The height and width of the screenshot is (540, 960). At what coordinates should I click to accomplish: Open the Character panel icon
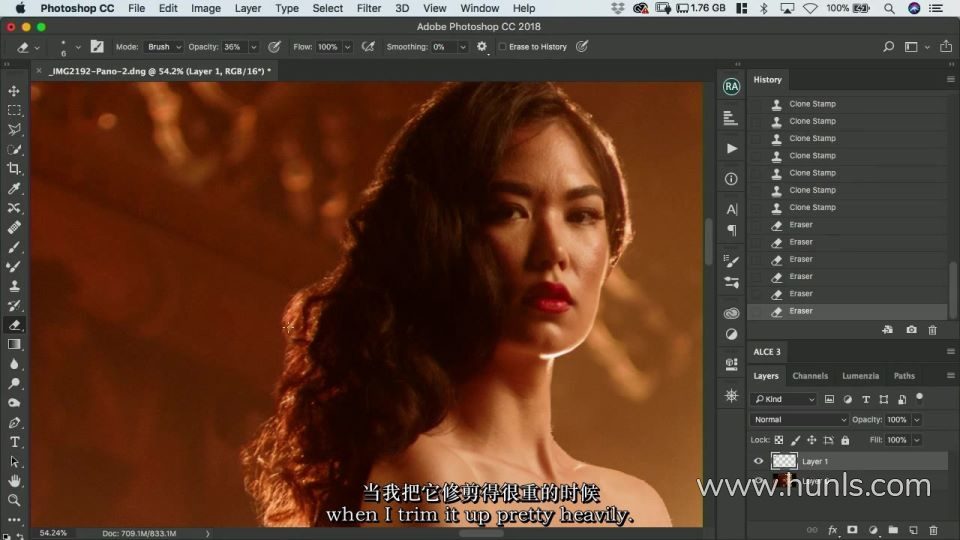(x=731, y=209)
